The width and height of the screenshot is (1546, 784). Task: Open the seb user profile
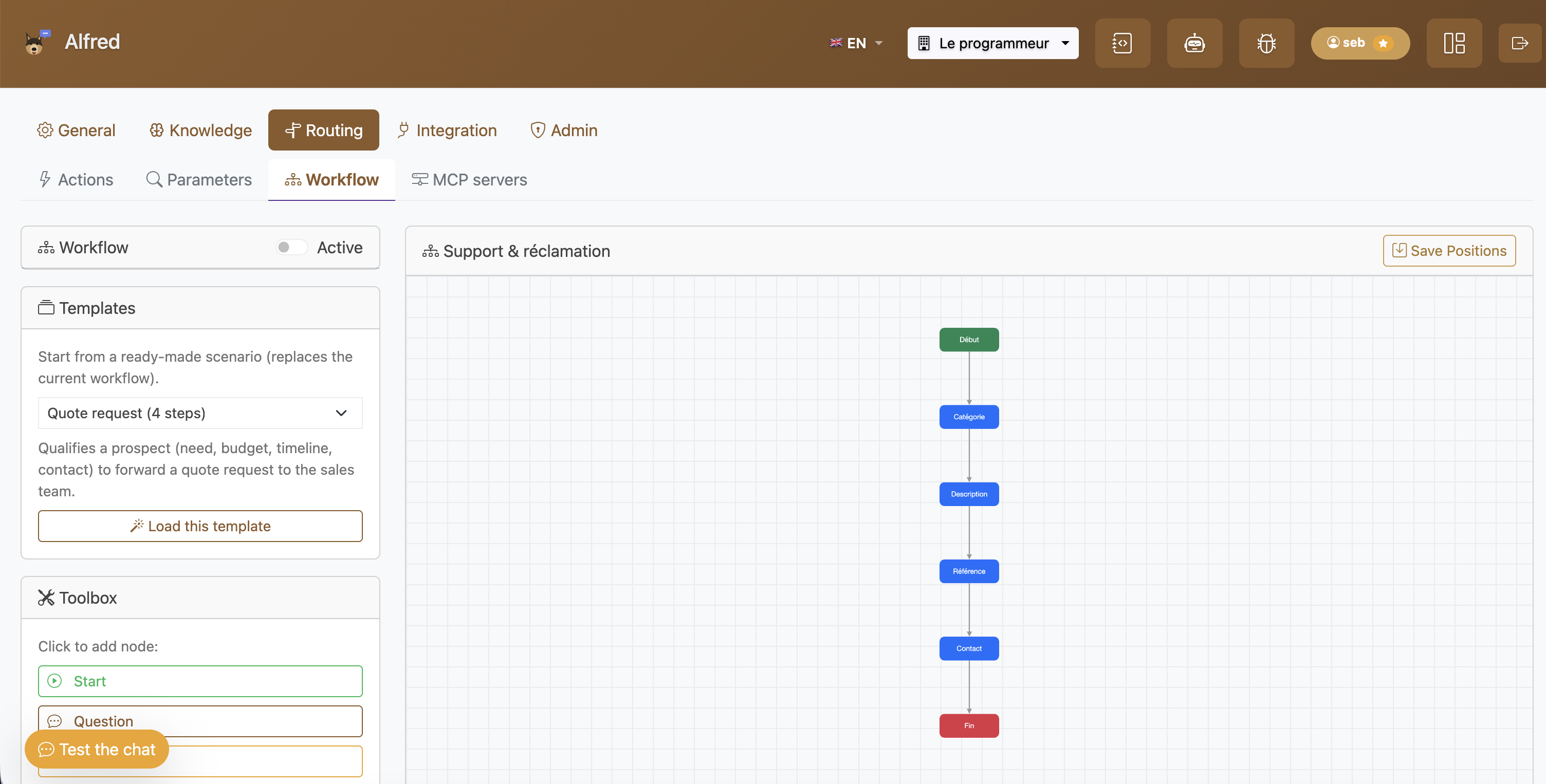tap(1360, 43)
